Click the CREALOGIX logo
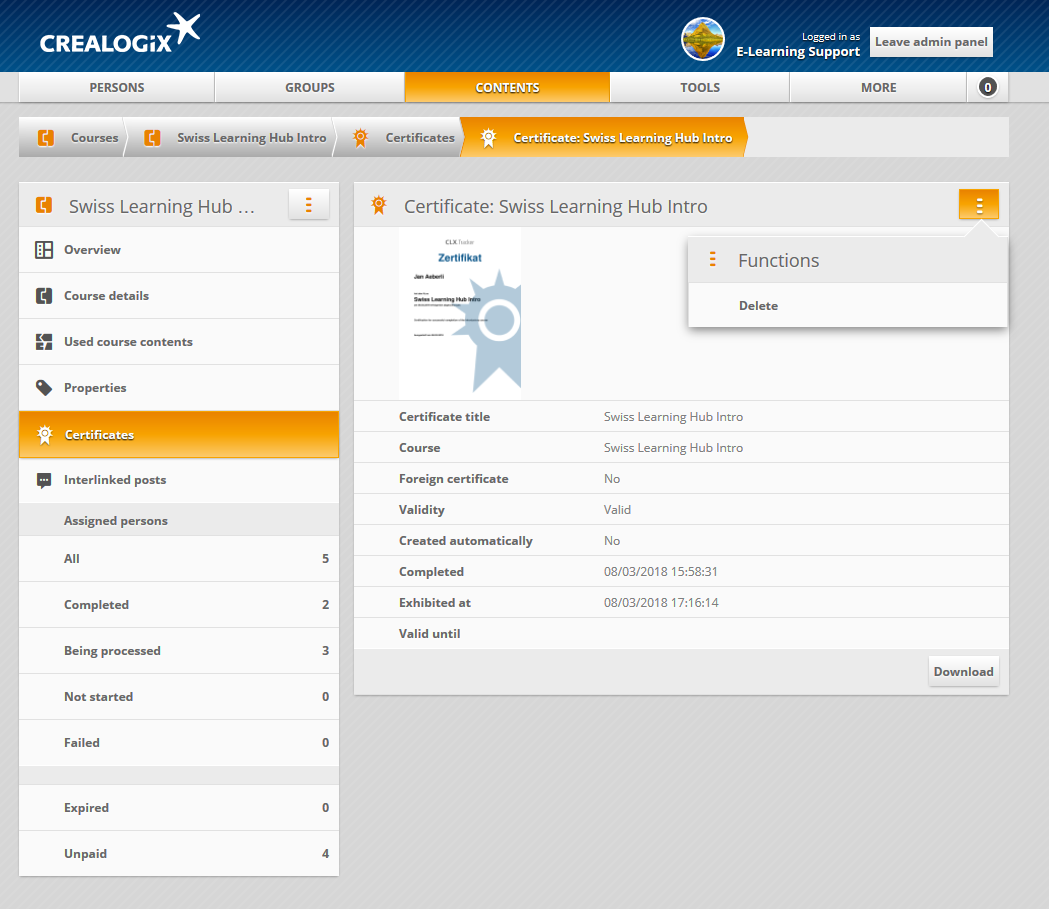The height and width of the screenshot is (909, 1049). click(120, 33)
